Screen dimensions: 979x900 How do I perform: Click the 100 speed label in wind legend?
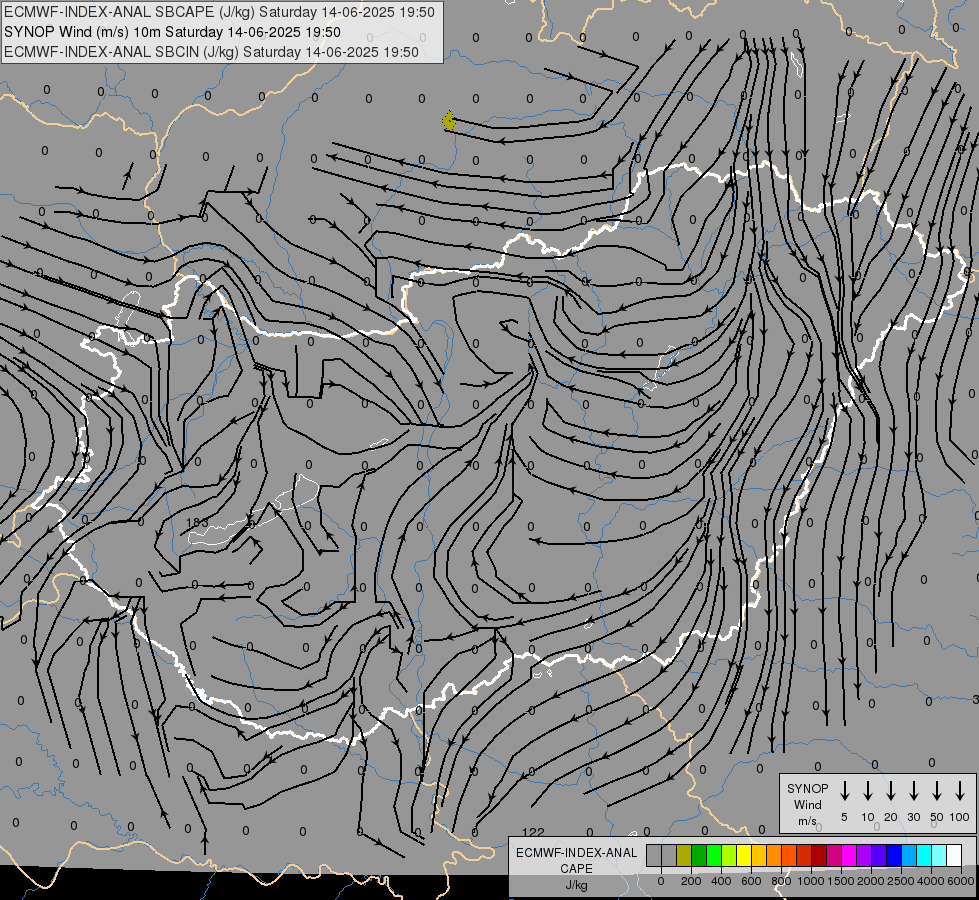[960, 817]
